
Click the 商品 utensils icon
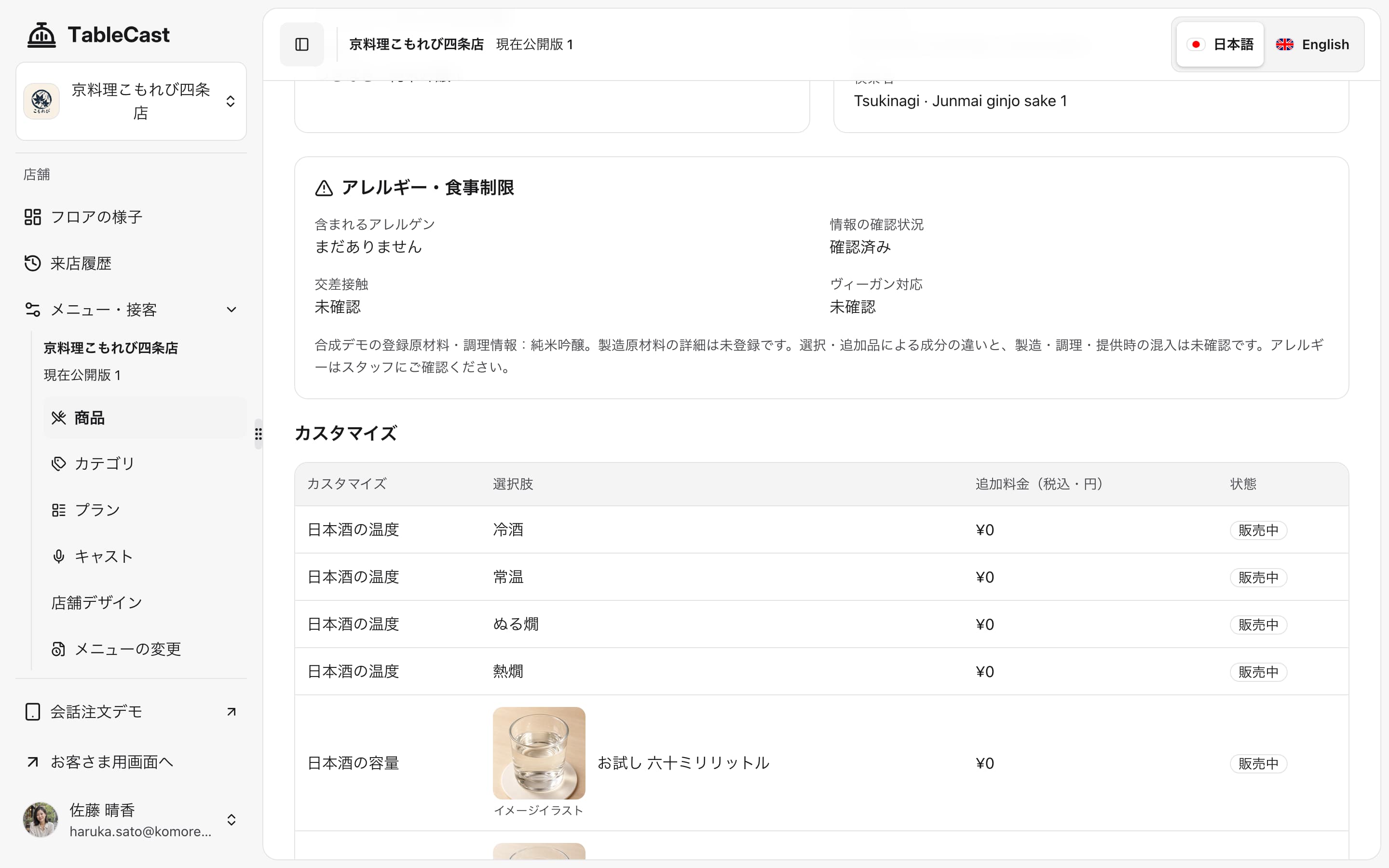(x=58, y=418)
